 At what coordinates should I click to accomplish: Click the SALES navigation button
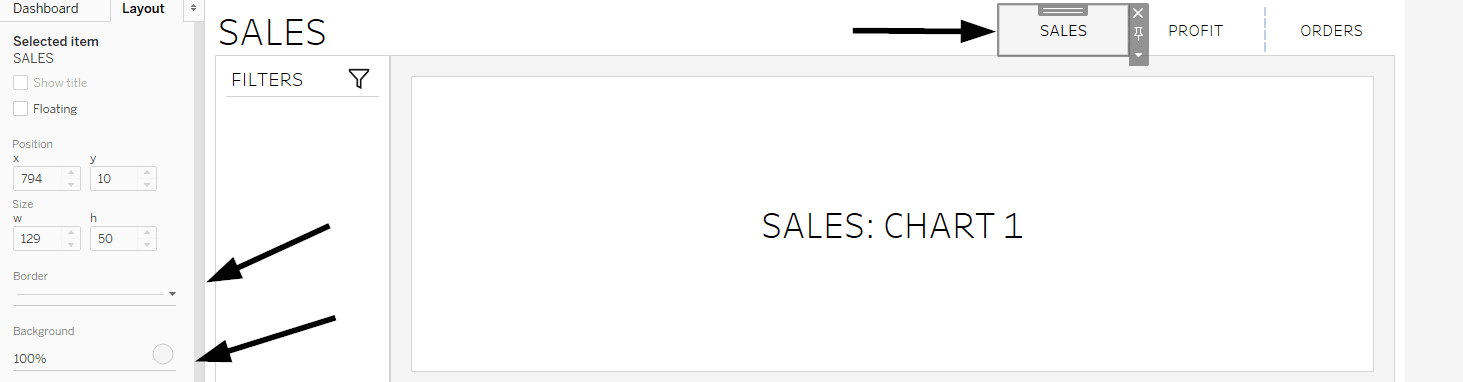point(1063,31)
